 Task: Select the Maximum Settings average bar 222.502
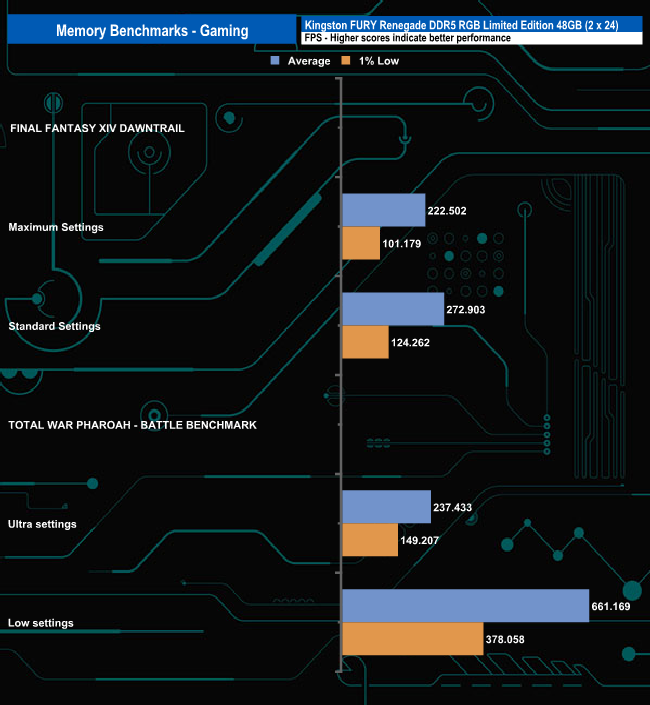[x=384, y=210]
